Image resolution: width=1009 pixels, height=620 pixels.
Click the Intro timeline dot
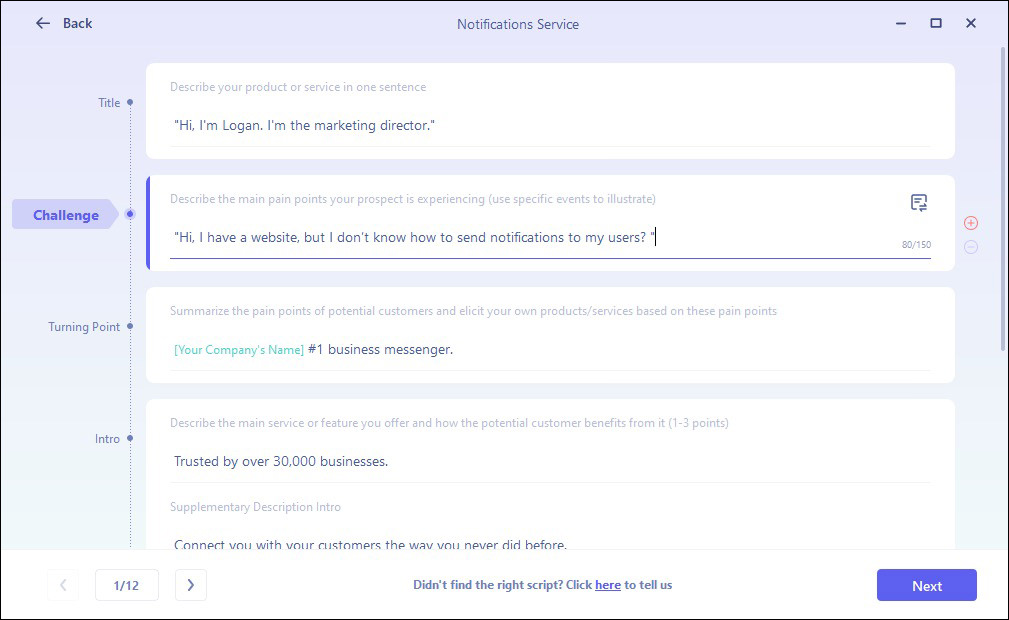click(x=130, y=438)
